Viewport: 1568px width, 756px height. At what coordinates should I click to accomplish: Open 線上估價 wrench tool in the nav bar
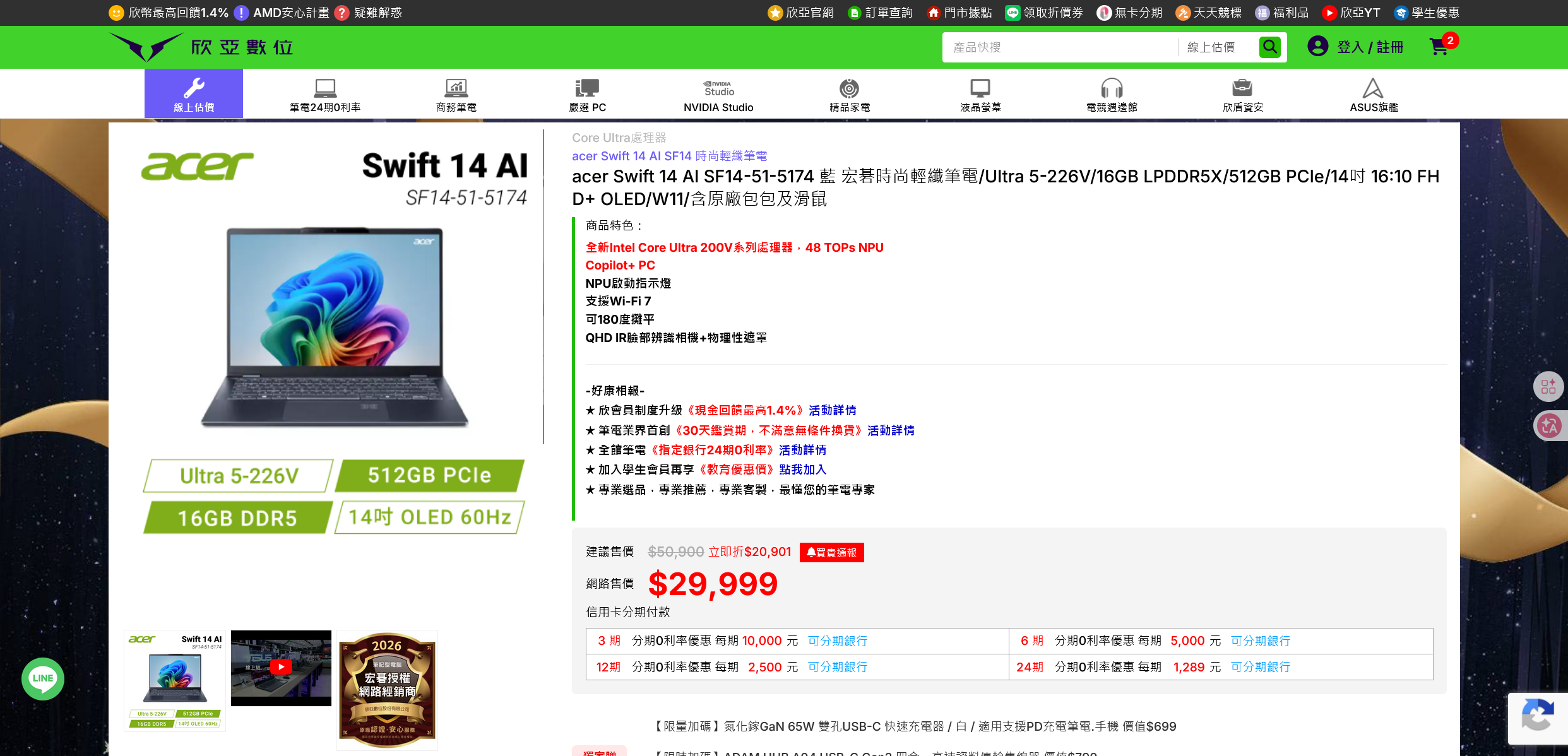coord(194,93)
